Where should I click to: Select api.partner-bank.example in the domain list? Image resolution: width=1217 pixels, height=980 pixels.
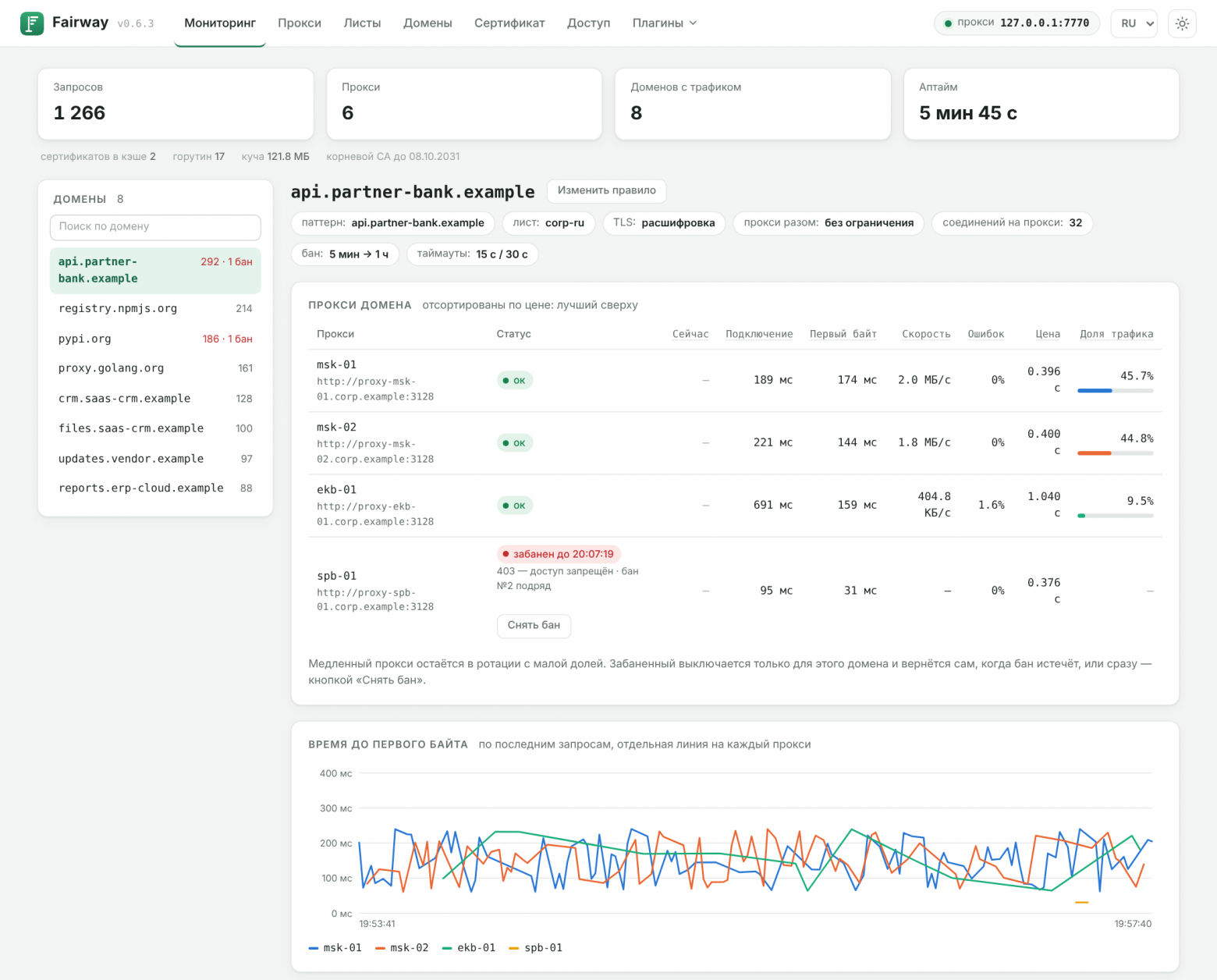click(x=155, y=270)
